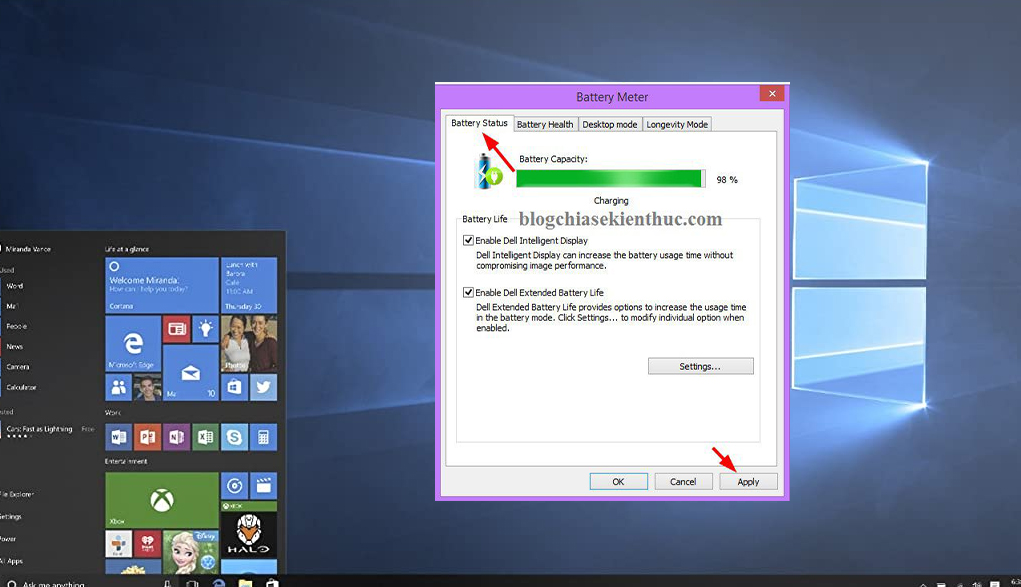Select News in Start menu list

pos(14,347)
